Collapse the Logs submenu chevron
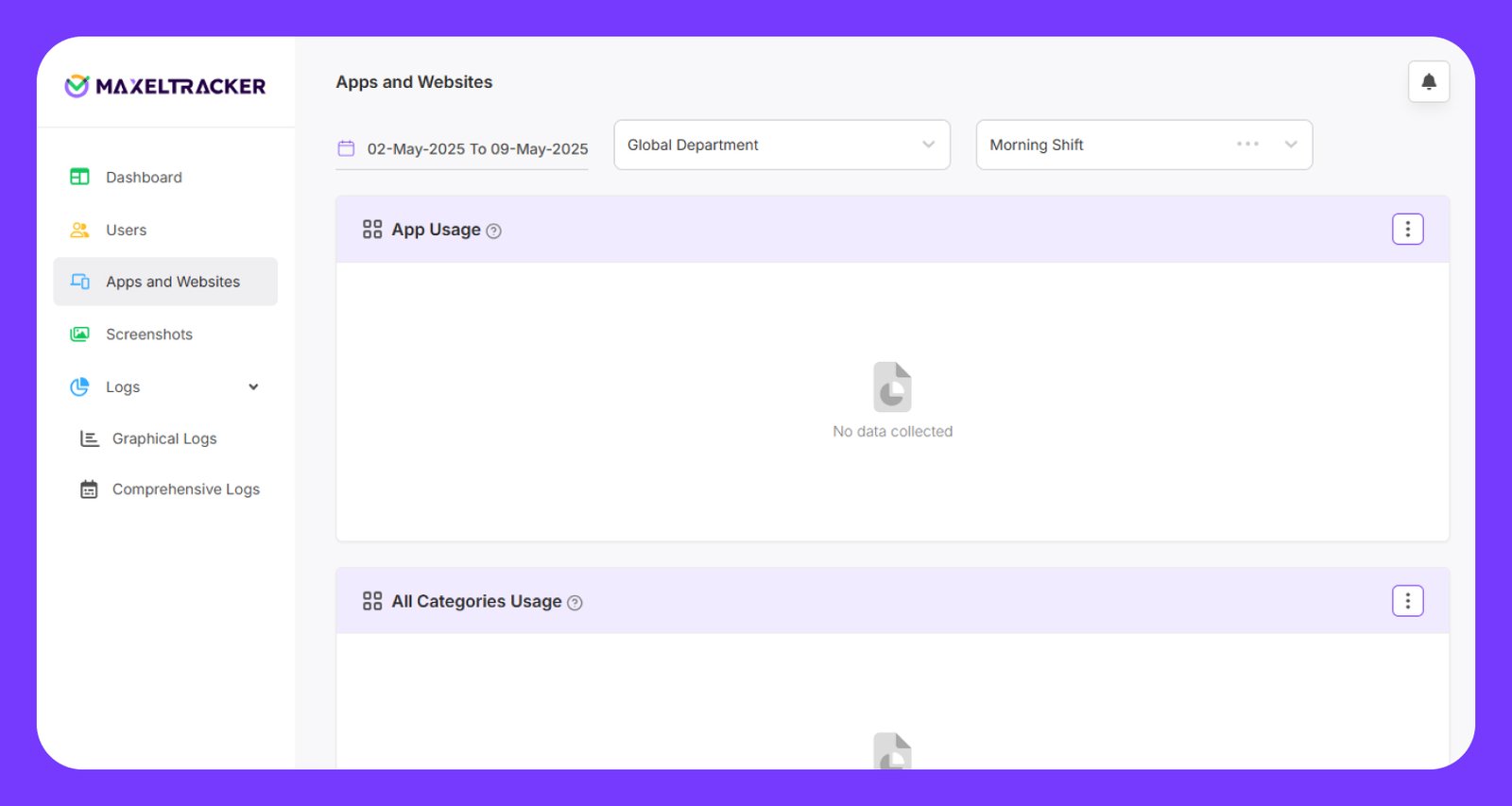Image resolution: width=1512 pixels, height=806 pixels. point(253,387)
